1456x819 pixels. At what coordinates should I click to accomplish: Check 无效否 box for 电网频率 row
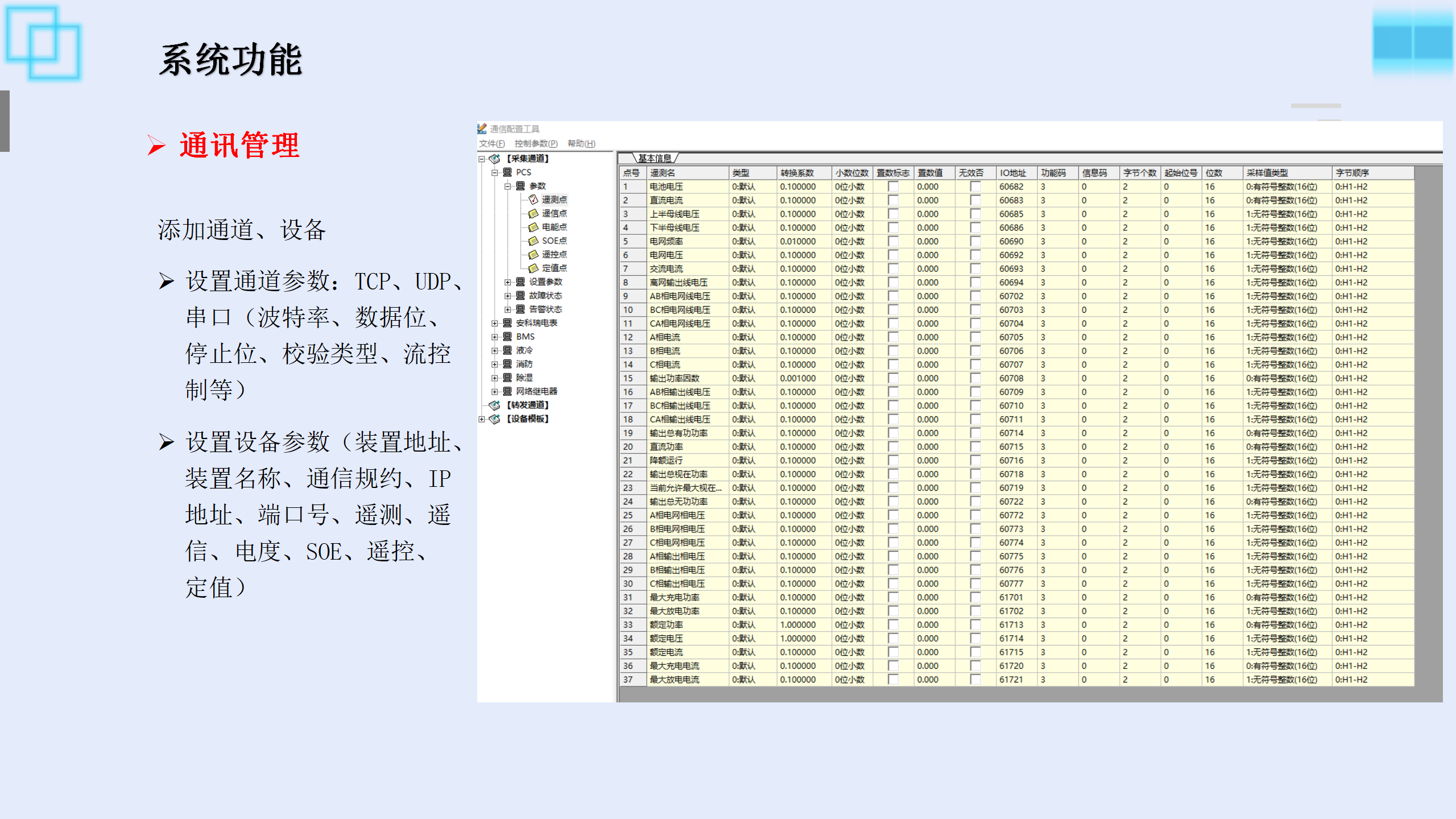(975, 241)
